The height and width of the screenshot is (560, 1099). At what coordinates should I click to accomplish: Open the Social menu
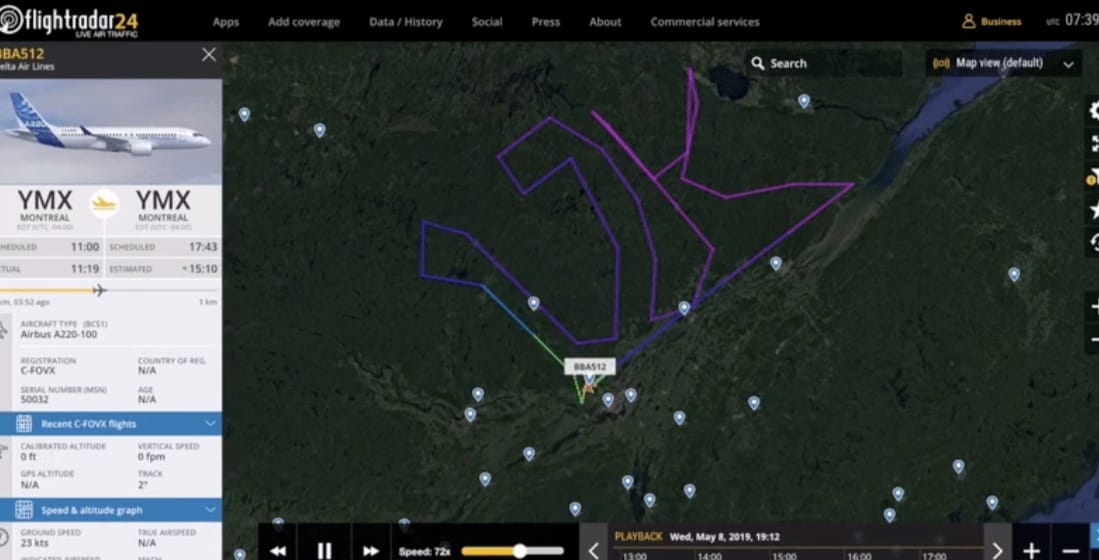click(486, 22)
